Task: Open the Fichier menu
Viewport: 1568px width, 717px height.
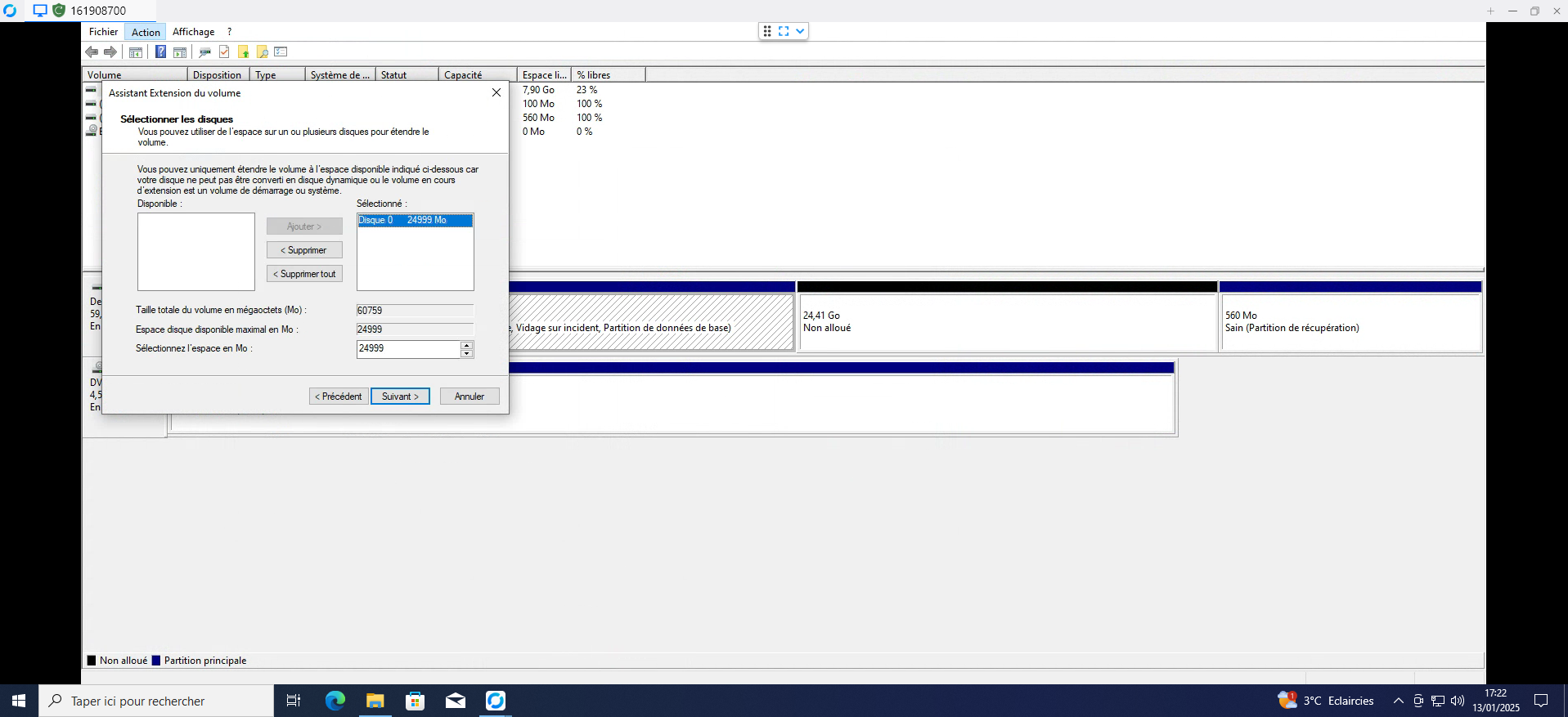Action: point(103,32)
